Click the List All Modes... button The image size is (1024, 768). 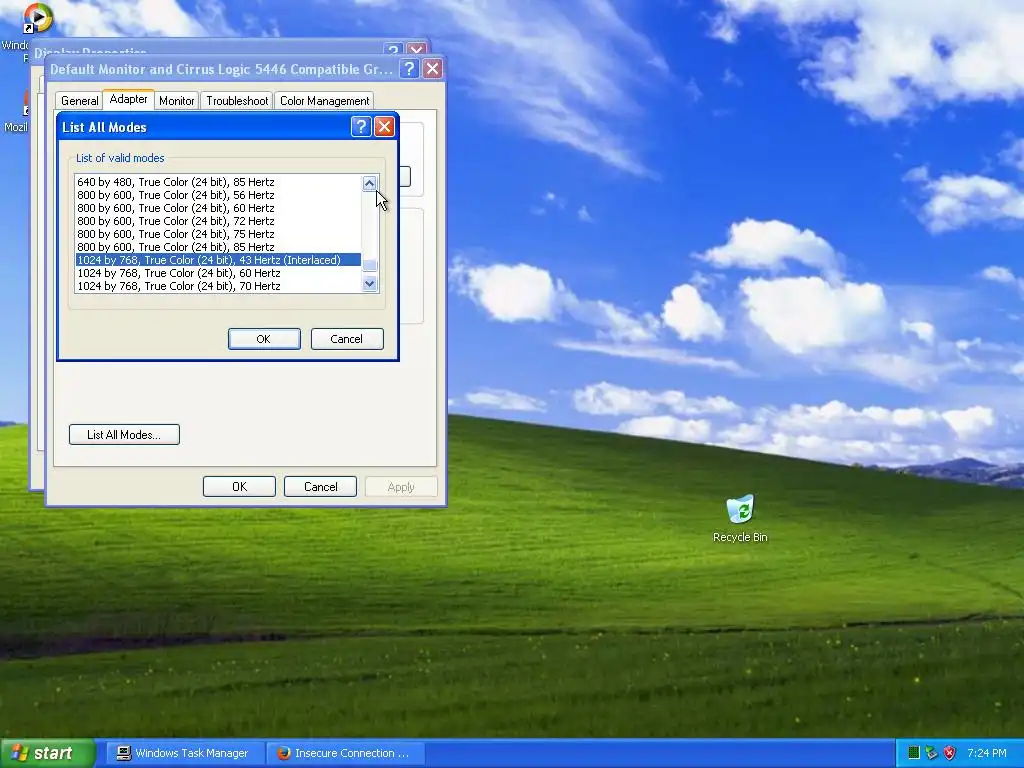click(x=124, y=434)
